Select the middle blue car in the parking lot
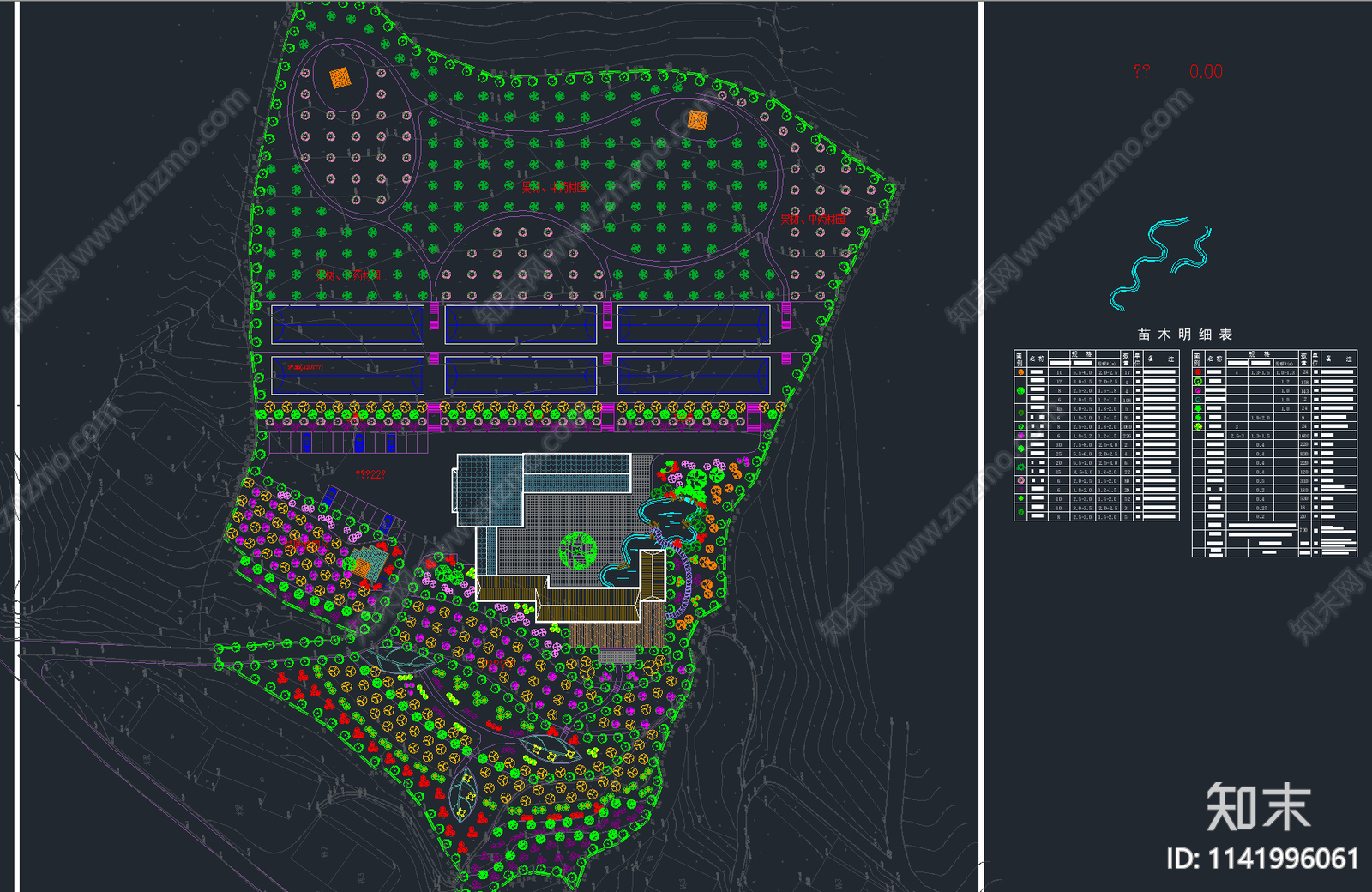1372x892 pixels. [x=358, y=442]
